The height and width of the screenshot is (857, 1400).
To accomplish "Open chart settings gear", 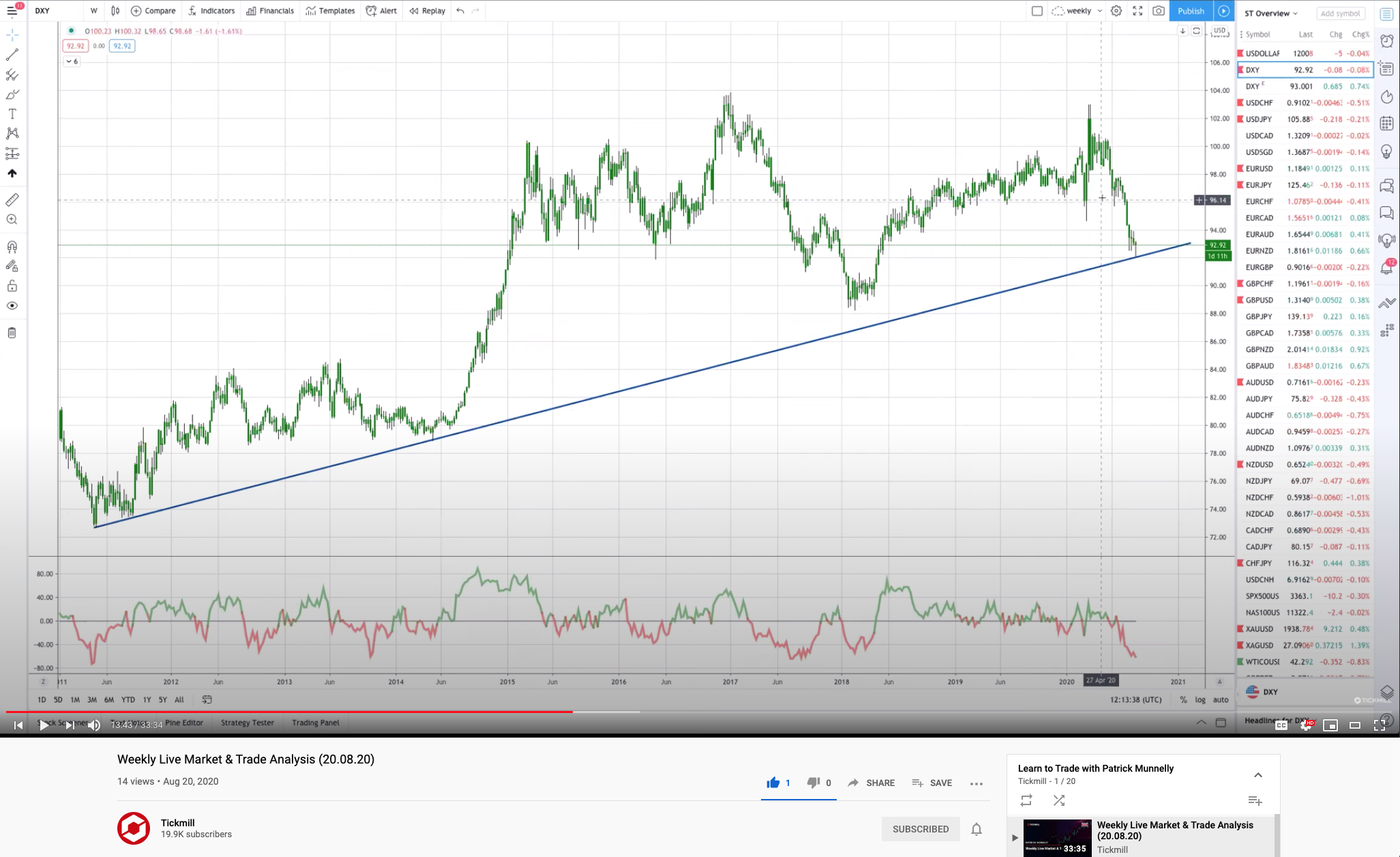I will tap(1116, 11).
